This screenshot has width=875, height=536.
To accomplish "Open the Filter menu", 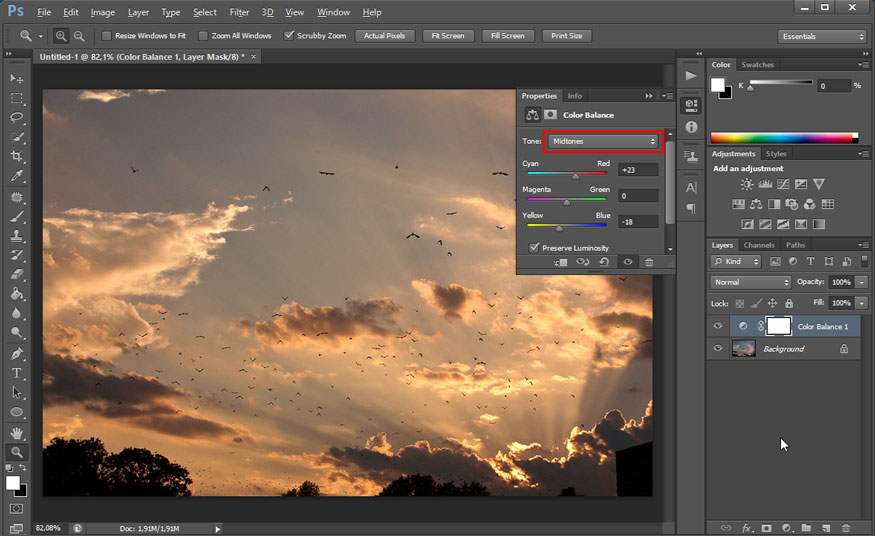I will pos(239,12).
